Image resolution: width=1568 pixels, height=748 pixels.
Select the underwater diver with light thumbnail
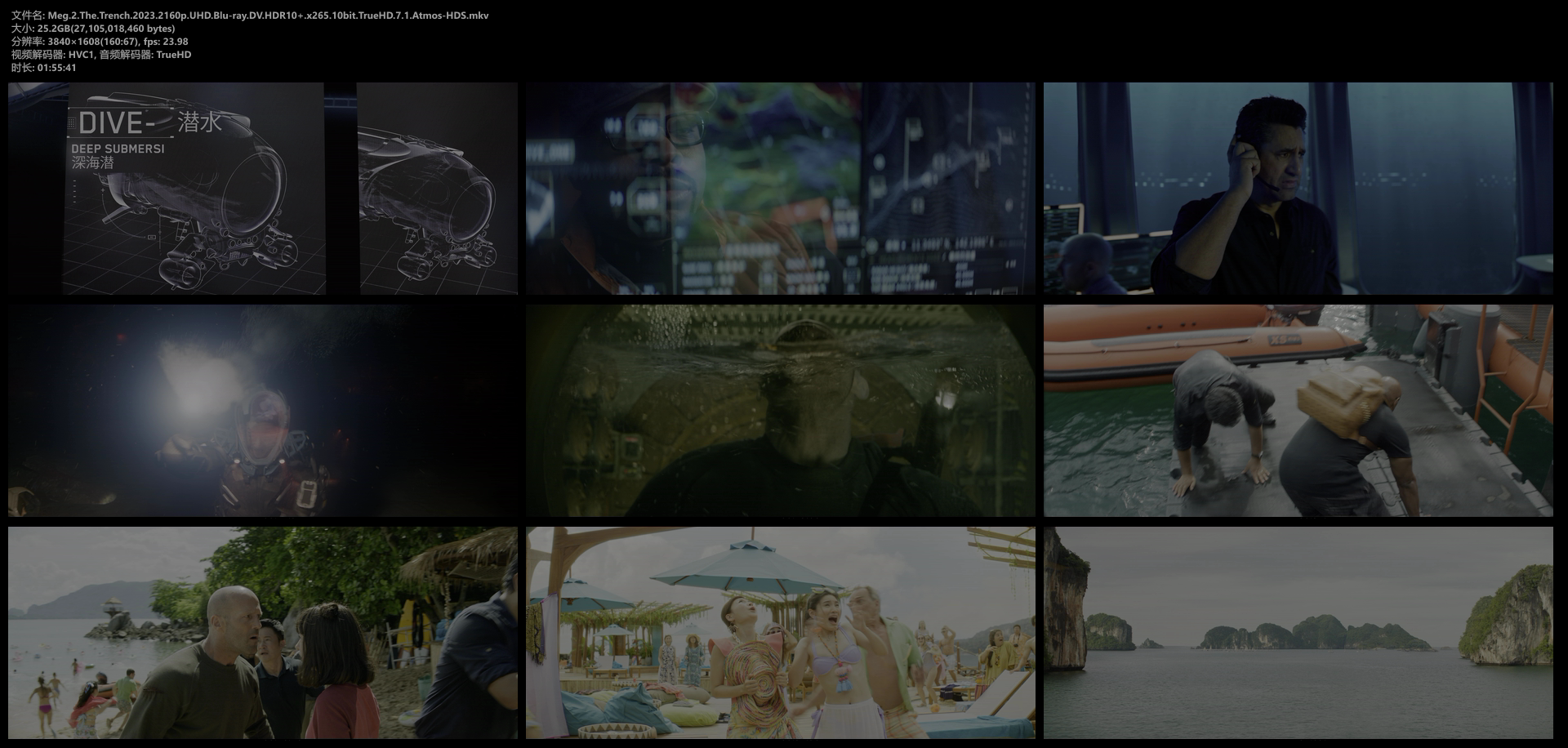(262, 411)
